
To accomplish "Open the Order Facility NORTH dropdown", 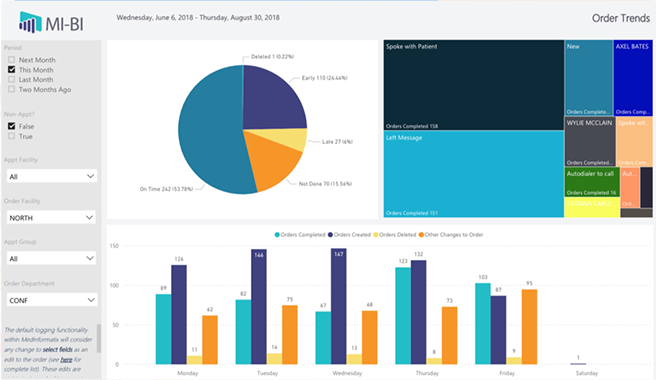I will point(51,218).
